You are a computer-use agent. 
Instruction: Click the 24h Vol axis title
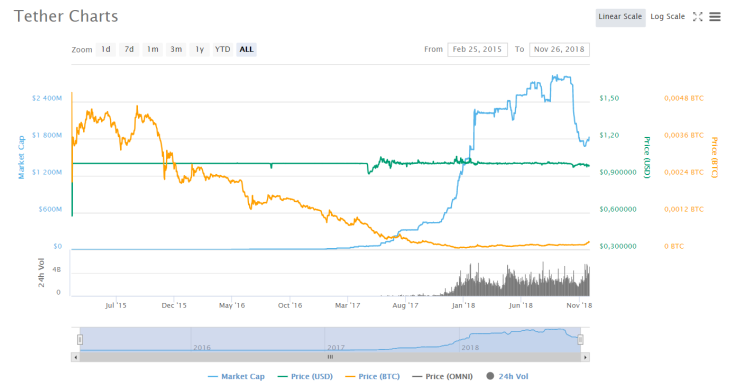[41, 272]
